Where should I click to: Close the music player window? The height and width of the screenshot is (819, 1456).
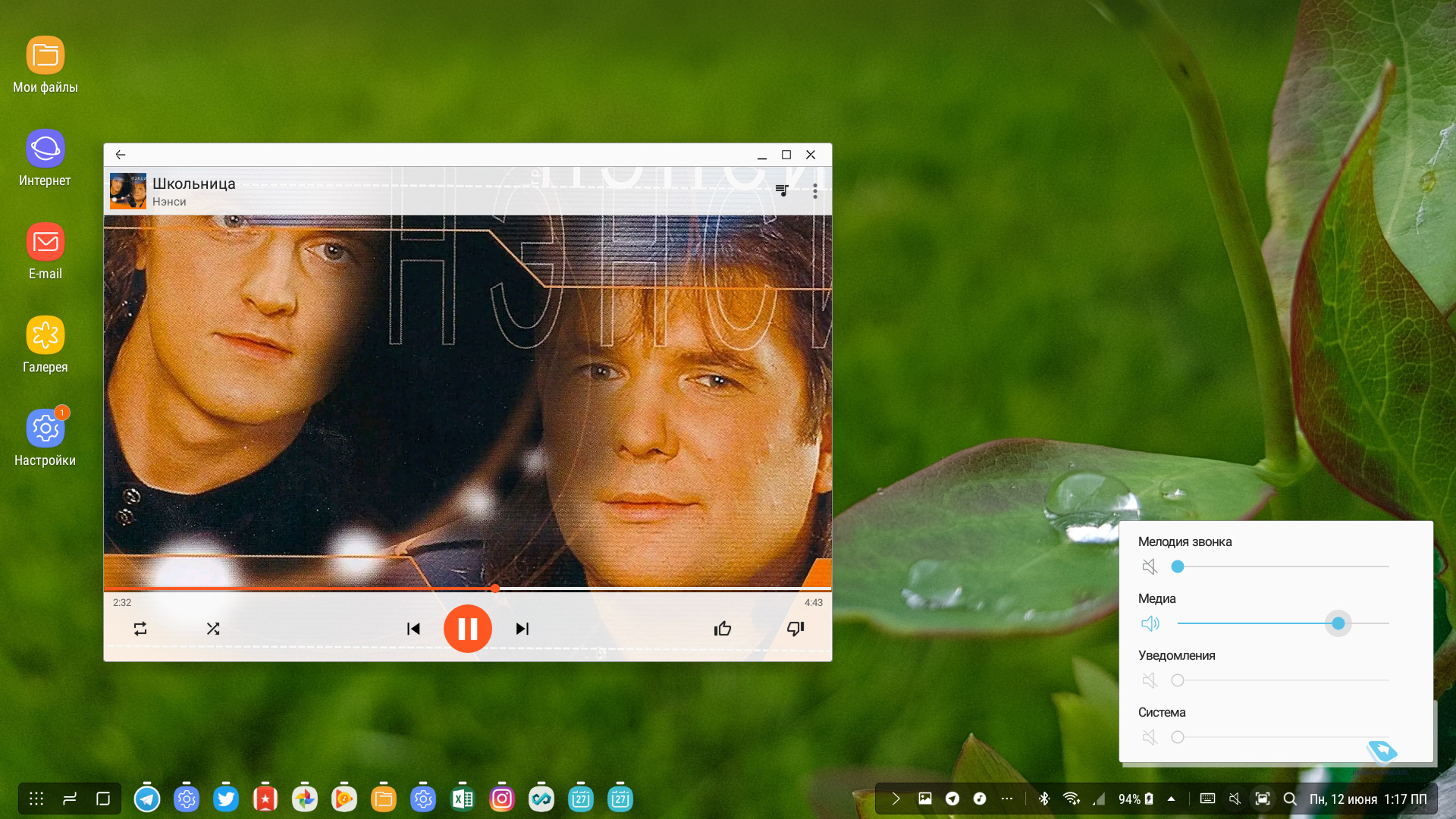click(x=811, y=155)
